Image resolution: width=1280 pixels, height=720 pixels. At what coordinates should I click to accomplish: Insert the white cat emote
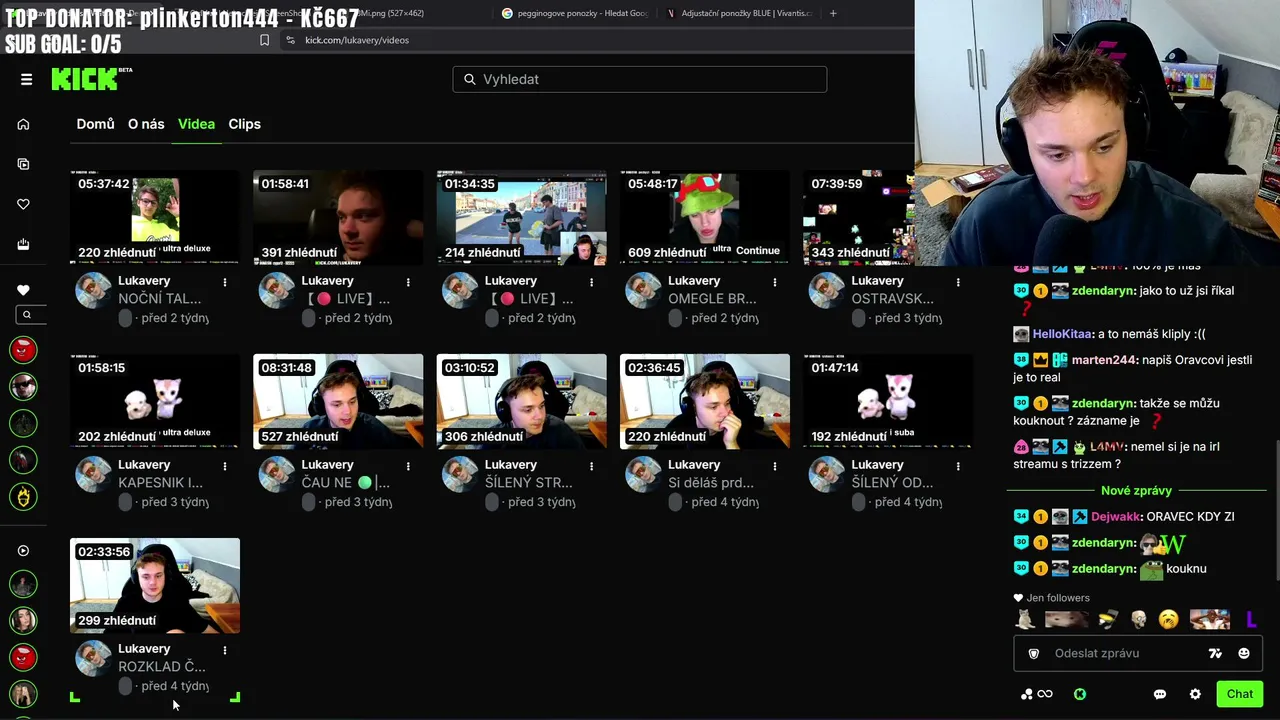point(1025,620)
